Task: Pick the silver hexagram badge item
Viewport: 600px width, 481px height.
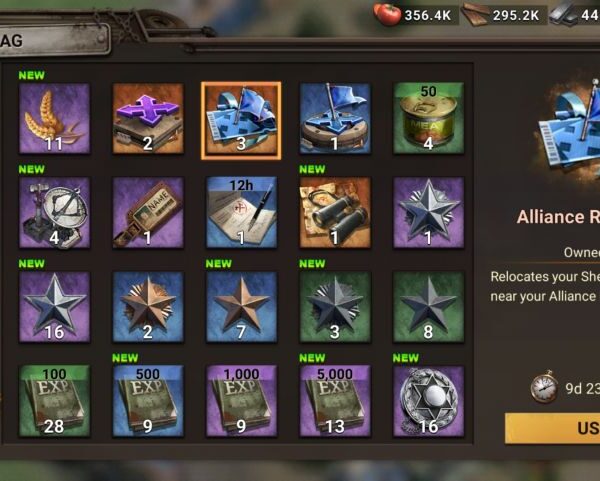Action: tap(429, 401)
